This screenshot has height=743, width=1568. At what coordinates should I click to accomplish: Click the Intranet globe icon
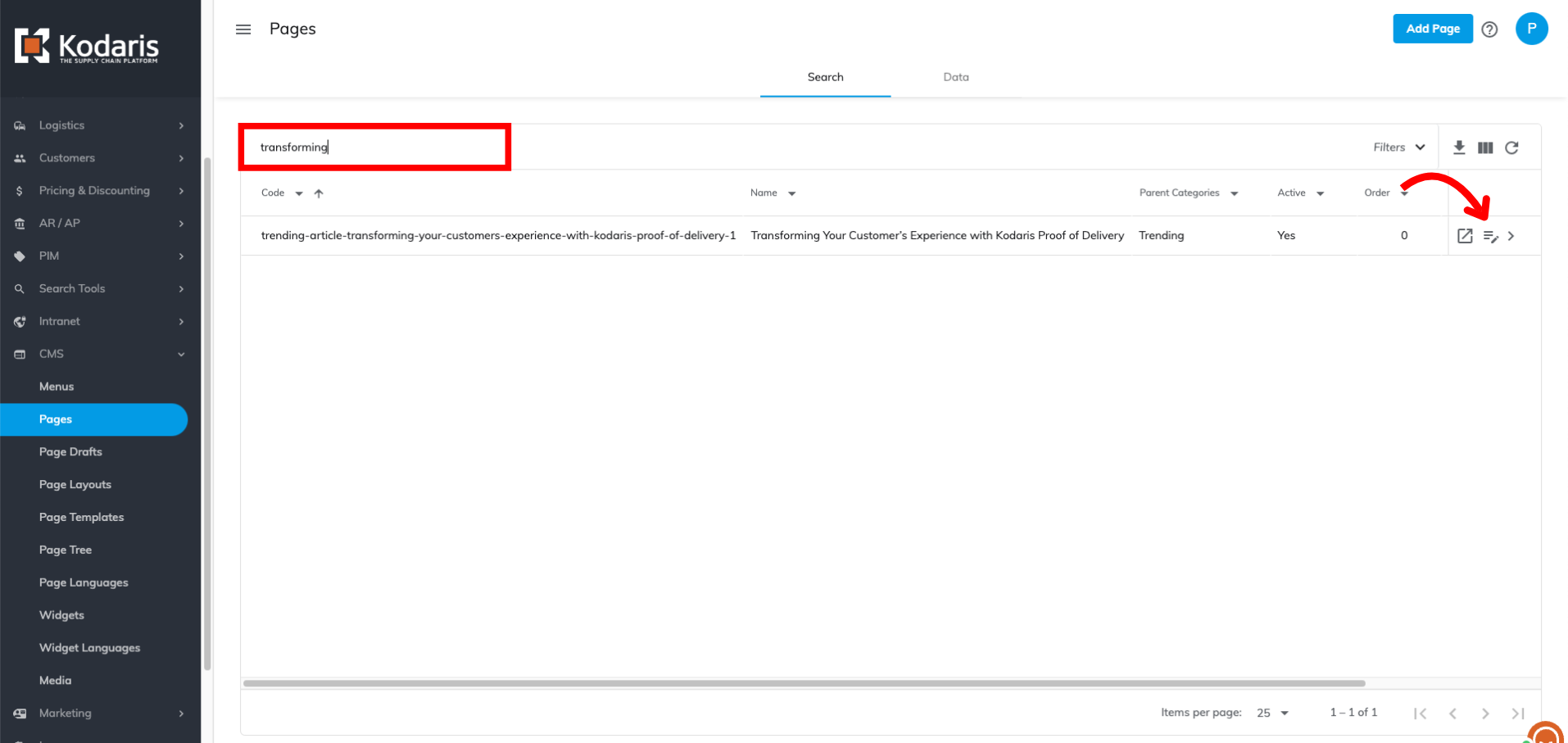20,322
